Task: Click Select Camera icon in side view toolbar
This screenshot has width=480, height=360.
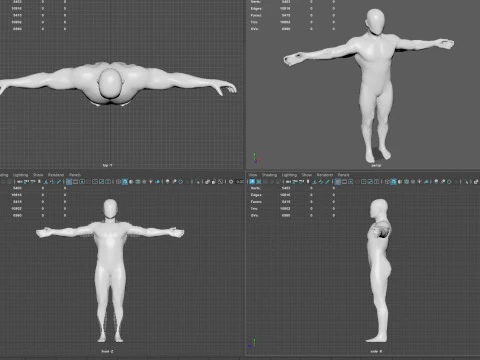Action: tap(252, 182)
